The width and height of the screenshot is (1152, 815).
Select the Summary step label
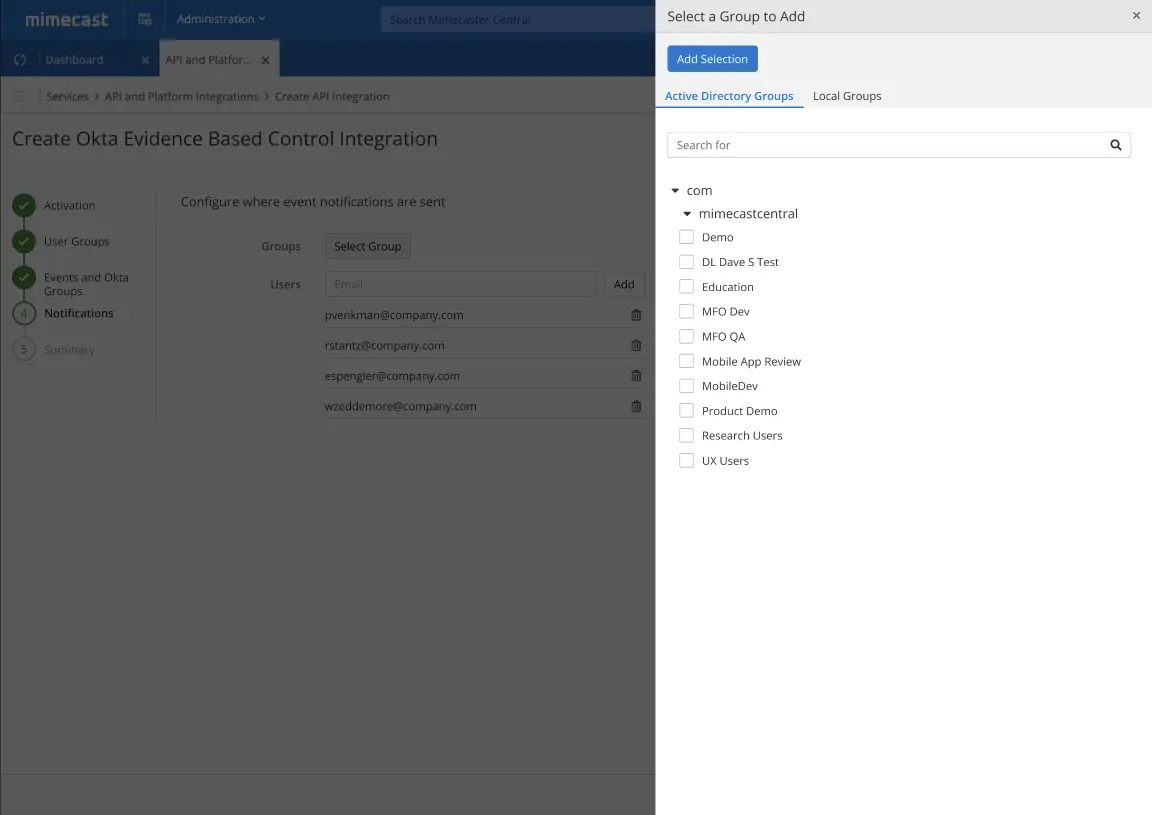tap(69, 350)
